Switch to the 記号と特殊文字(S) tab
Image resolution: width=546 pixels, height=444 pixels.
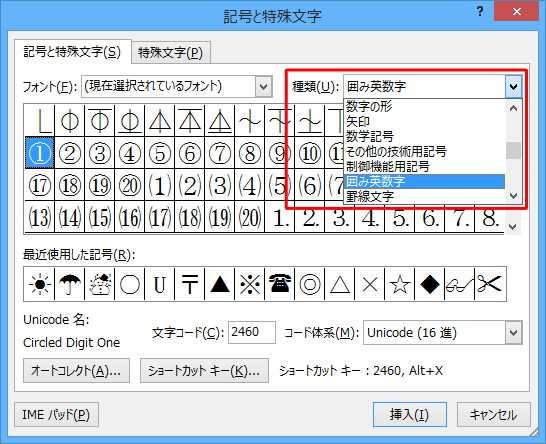[72, 52]
